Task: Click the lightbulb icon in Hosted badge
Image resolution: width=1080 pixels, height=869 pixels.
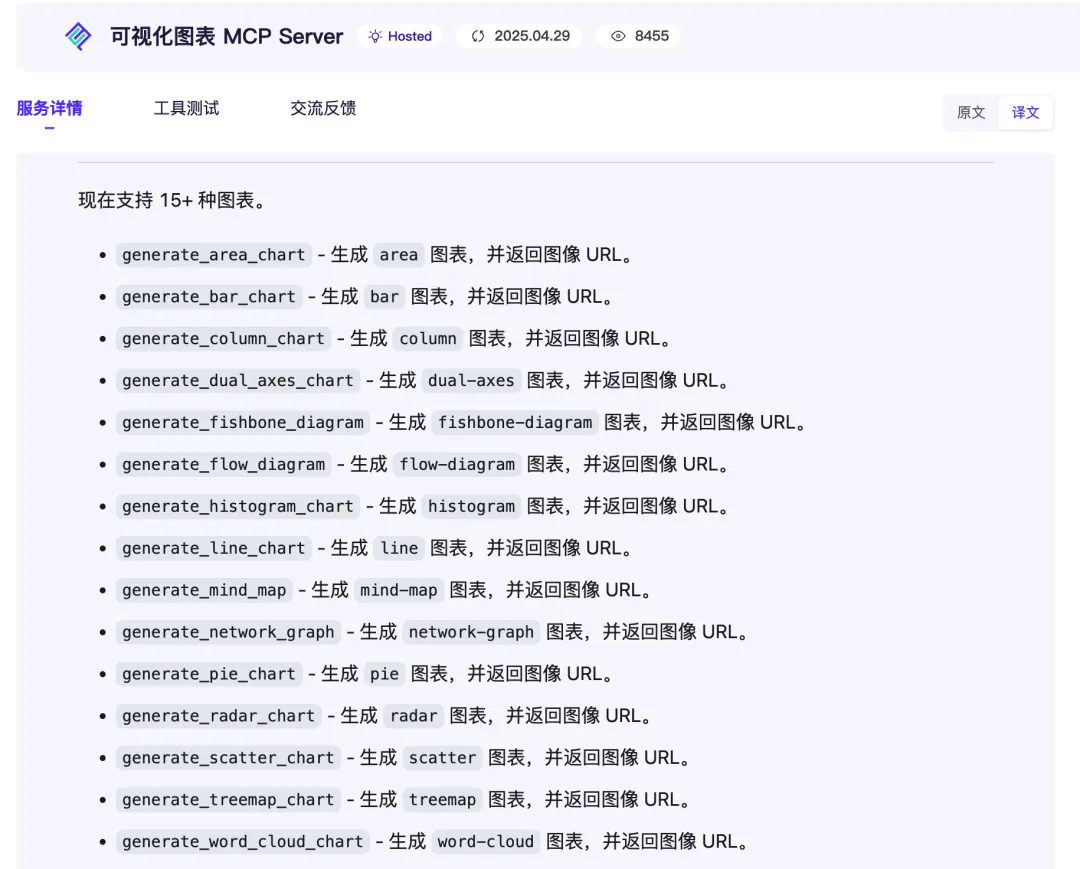Action: coord(375,36)
